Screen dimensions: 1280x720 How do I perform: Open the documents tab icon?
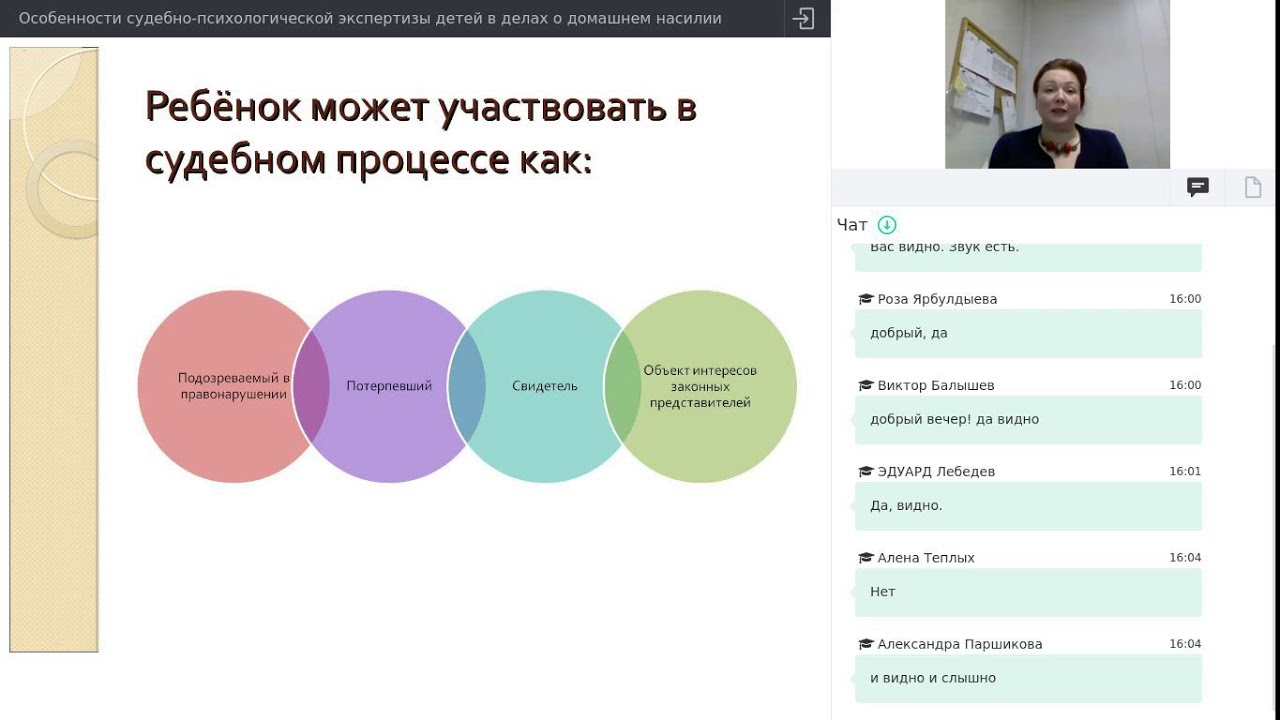tap(1253, 187)
